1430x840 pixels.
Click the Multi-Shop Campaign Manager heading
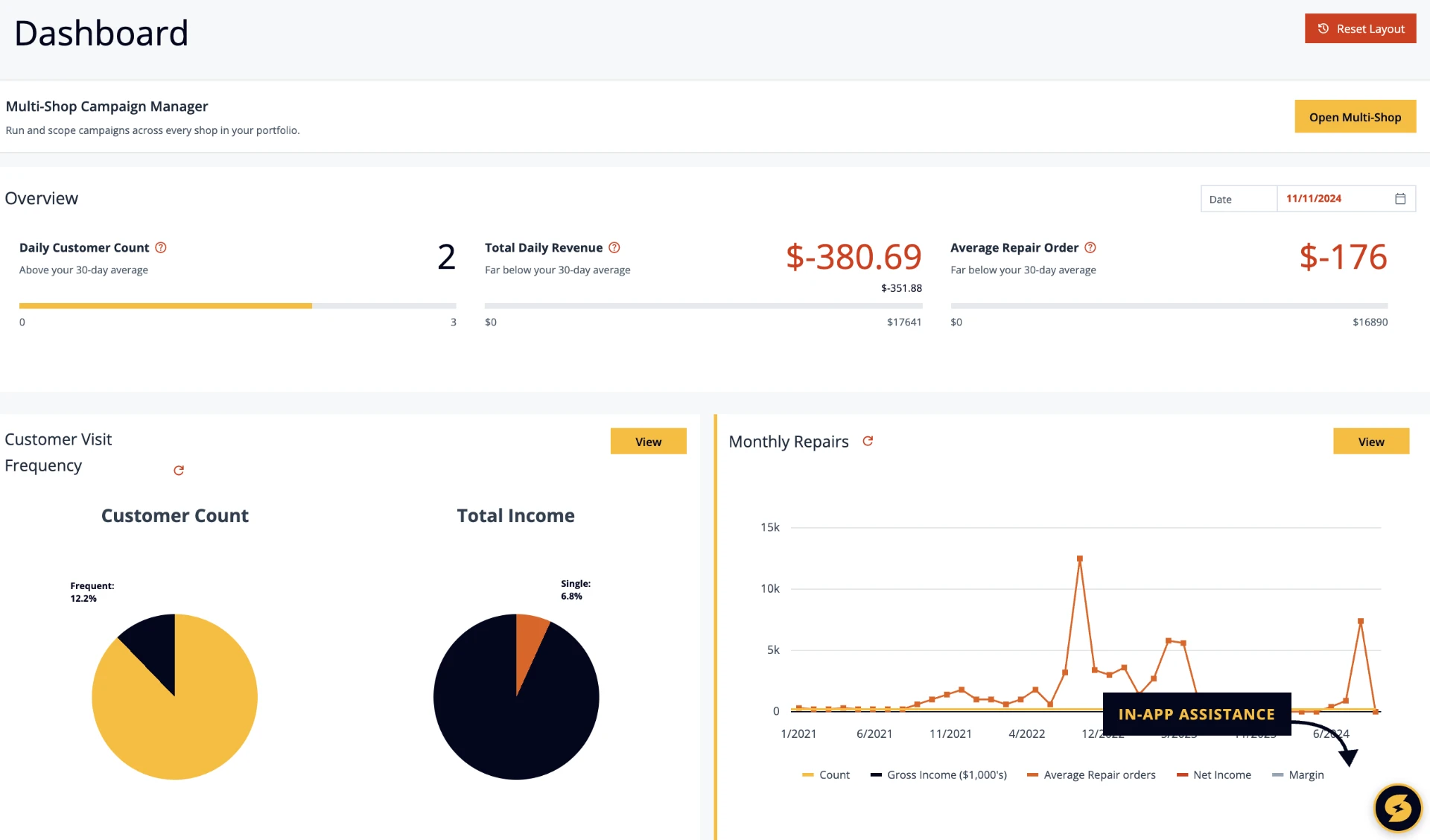tap(107, 106)
